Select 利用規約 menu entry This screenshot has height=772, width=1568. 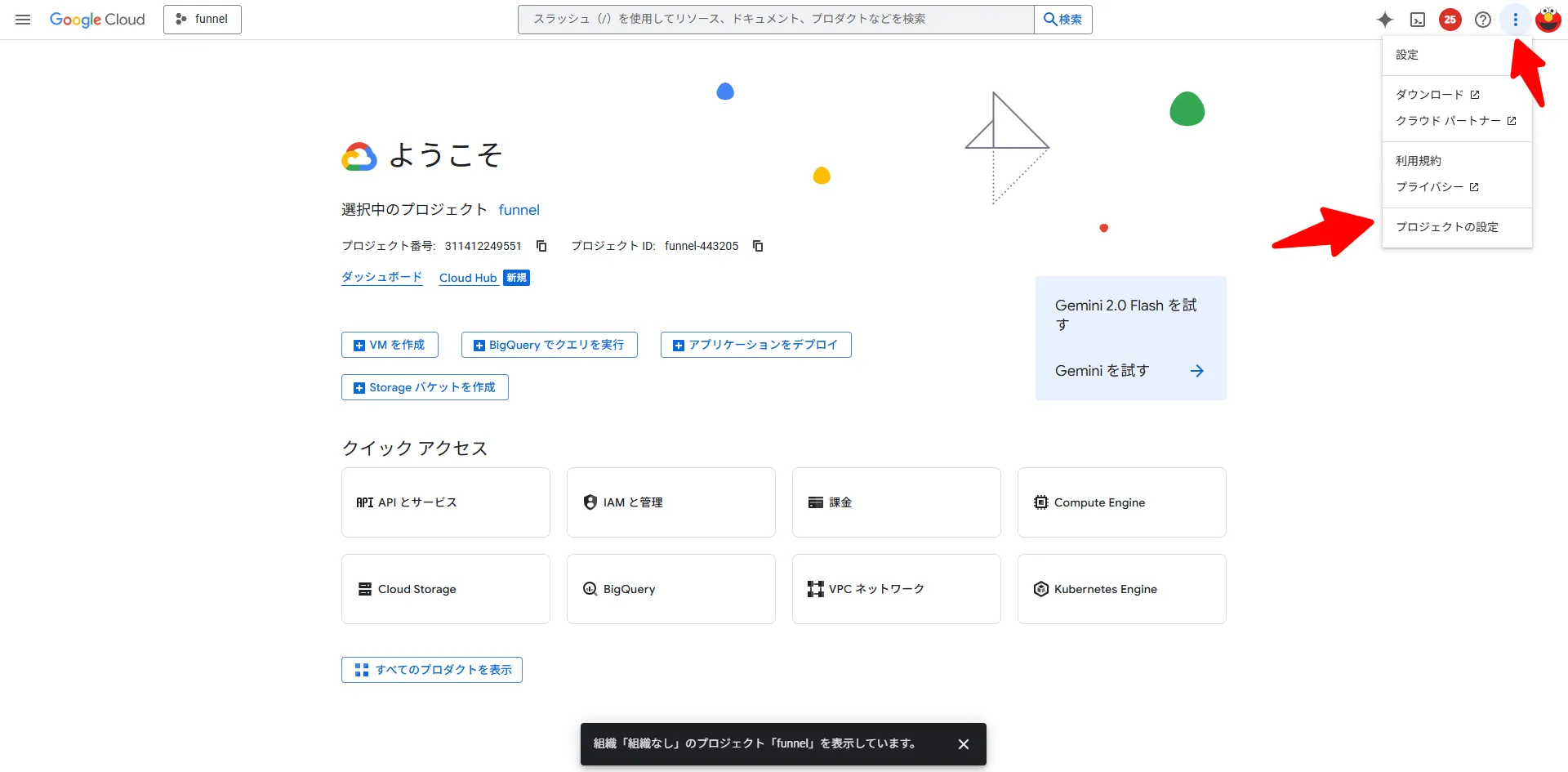1457,161
